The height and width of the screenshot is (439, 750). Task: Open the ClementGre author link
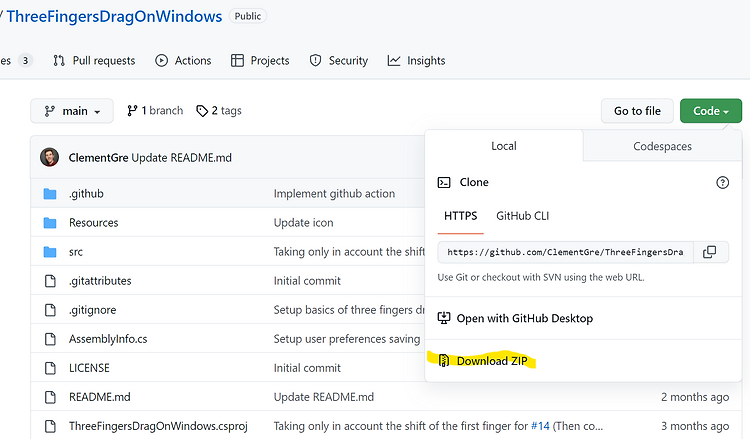pyautogui.click(x=98, y=158)
